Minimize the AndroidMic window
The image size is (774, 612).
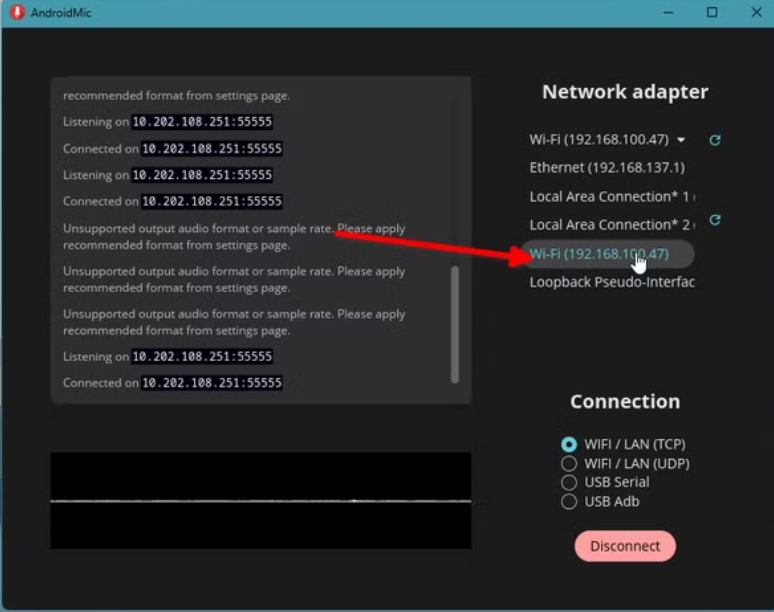[x=667, y=13]
